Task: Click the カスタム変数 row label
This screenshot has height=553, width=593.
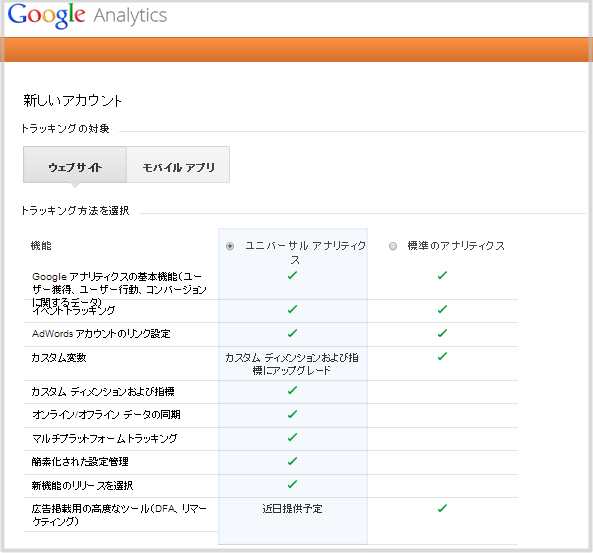Action: (59, 357)
